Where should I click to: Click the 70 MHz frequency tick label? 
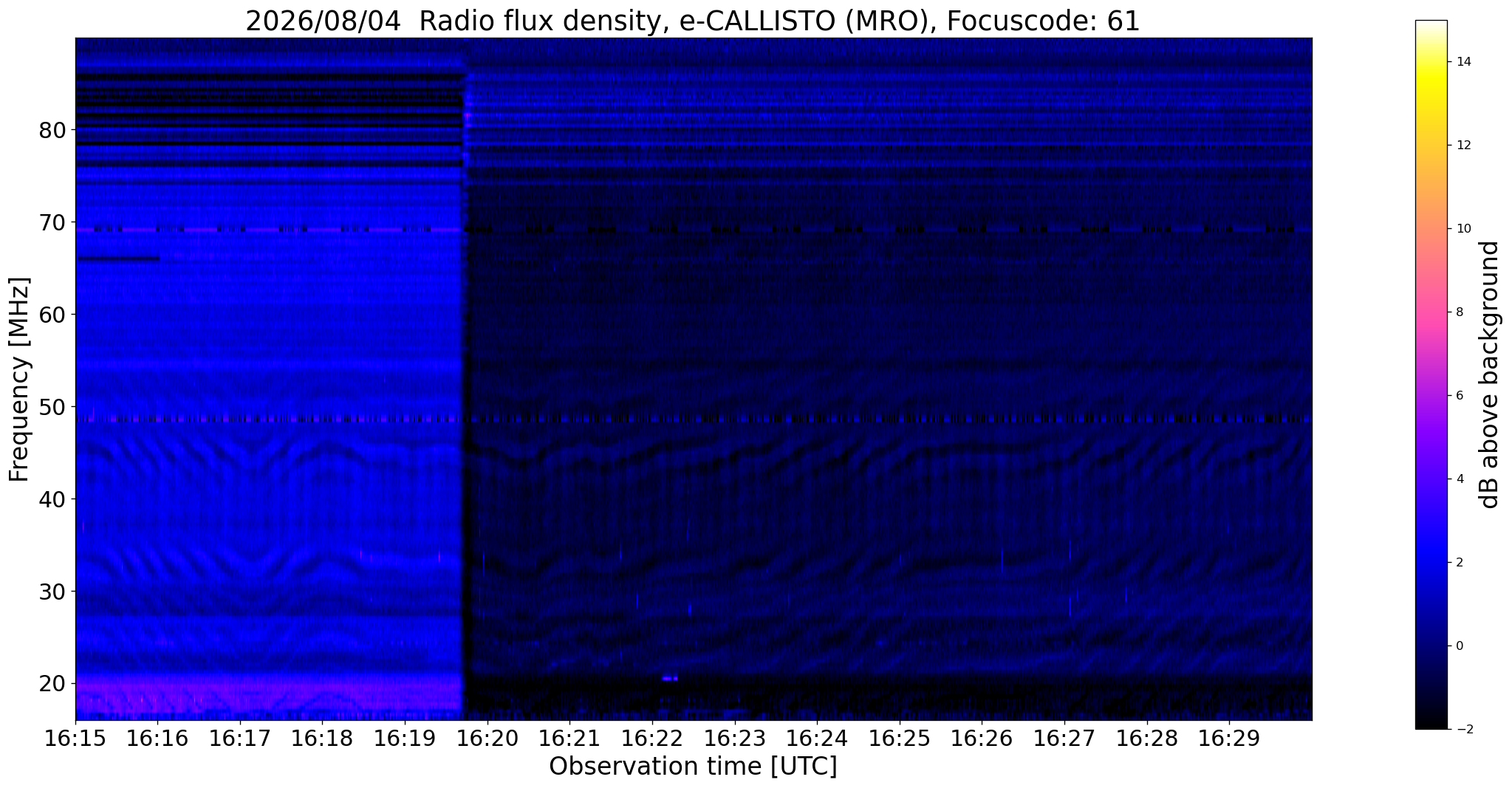click(x=52, y=222)
